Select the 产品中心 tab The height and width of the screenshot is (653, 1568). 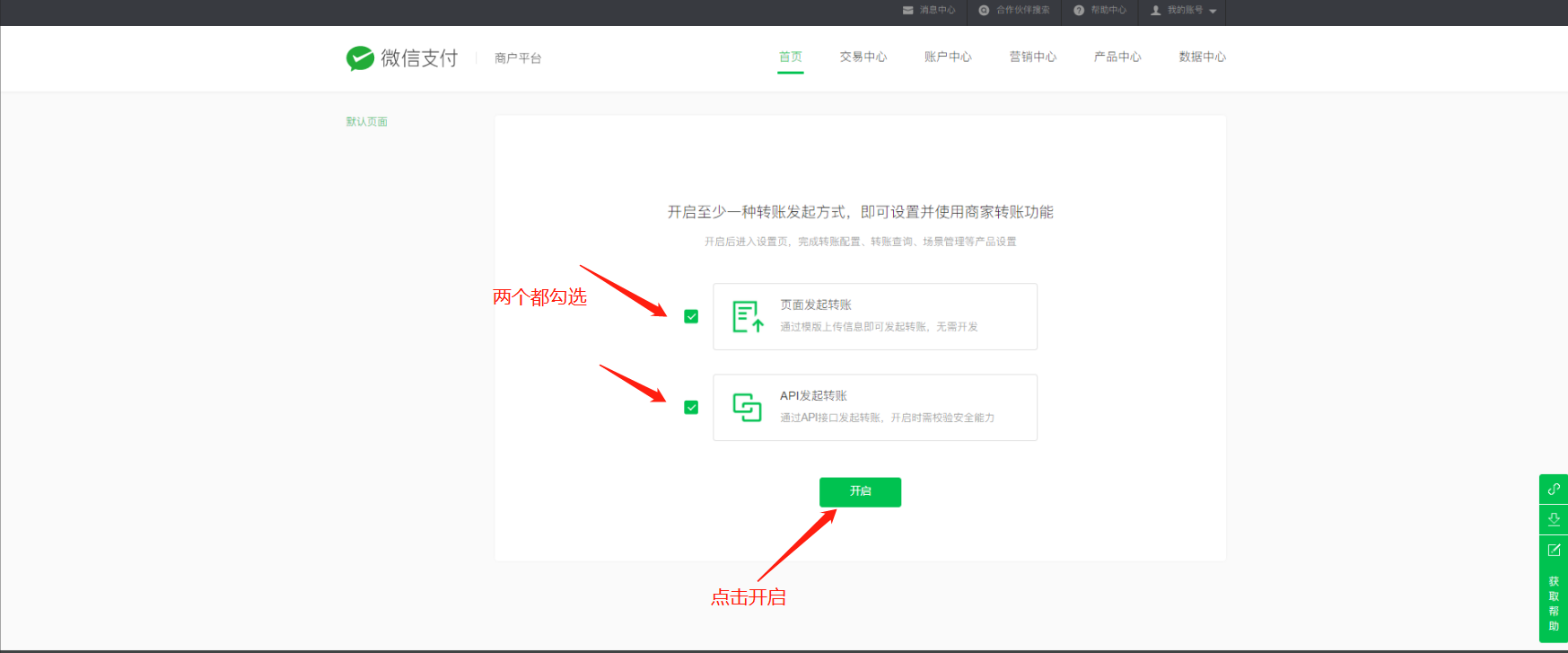point(1117,57)
